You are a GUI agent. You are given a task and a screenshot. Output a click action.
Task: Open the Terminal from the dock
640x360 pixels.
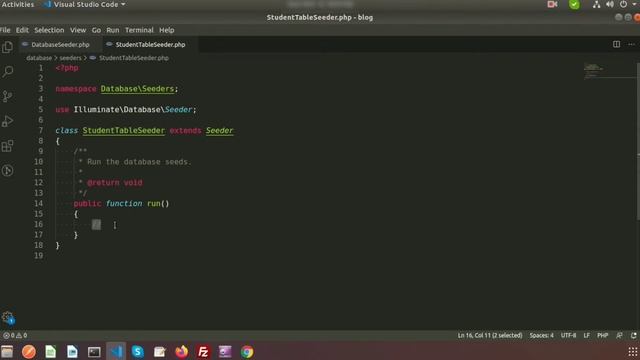coord(94,351)
